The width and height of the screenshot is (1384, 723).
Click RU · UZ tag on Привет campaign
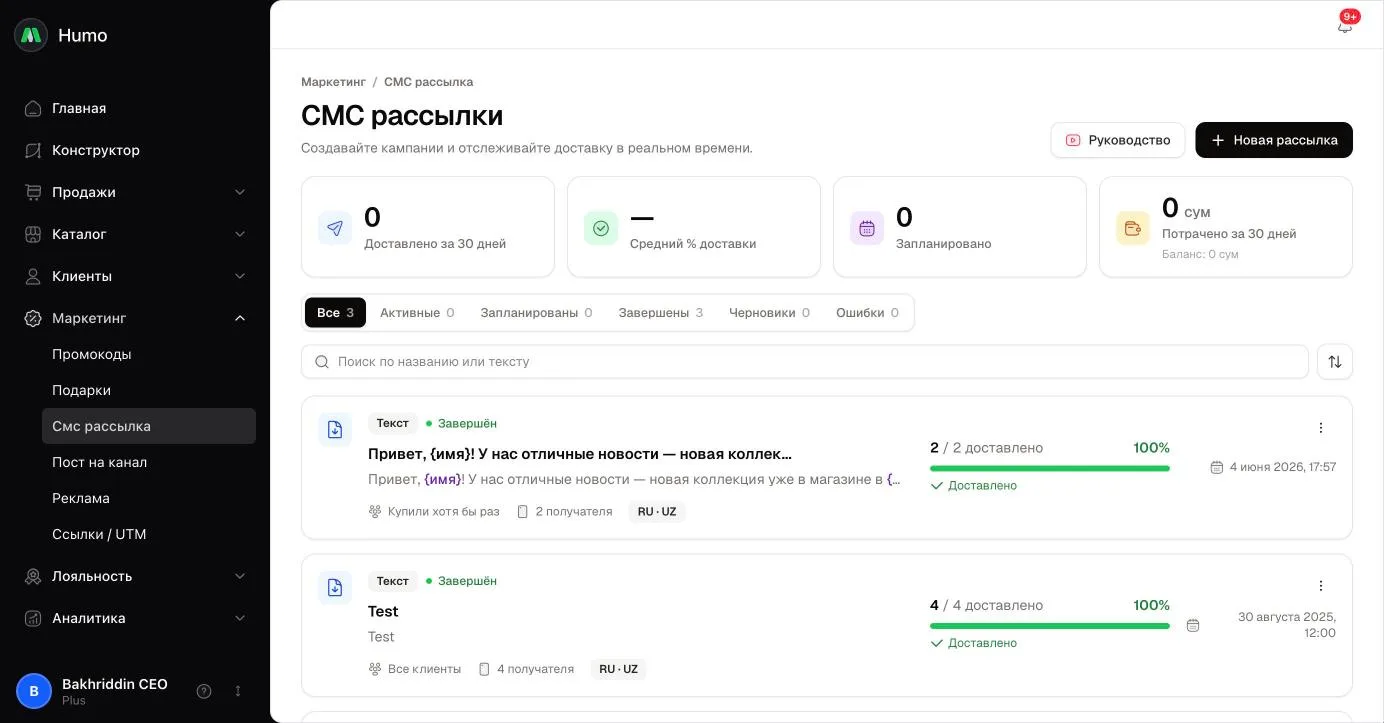coord(657,512)
